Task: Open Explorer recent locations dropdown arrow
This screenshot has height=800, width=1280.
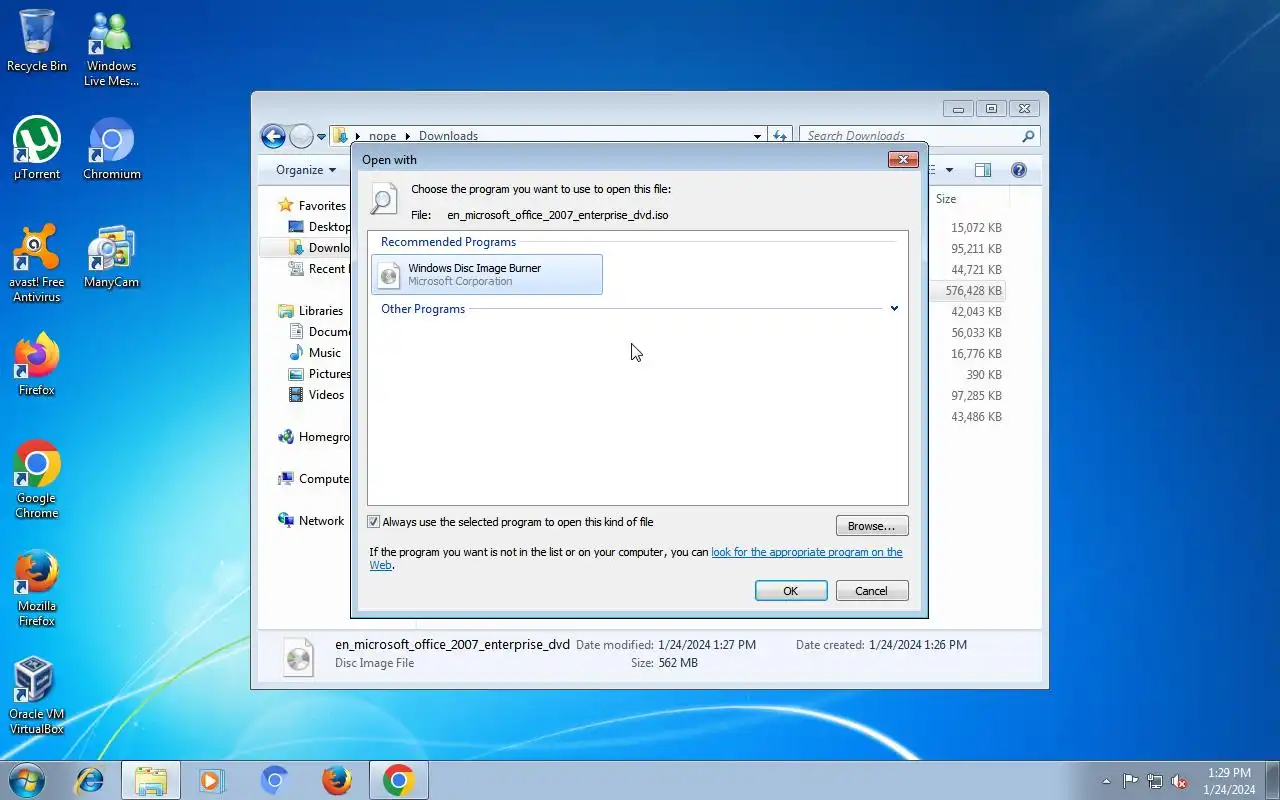Action: point(321,137)
